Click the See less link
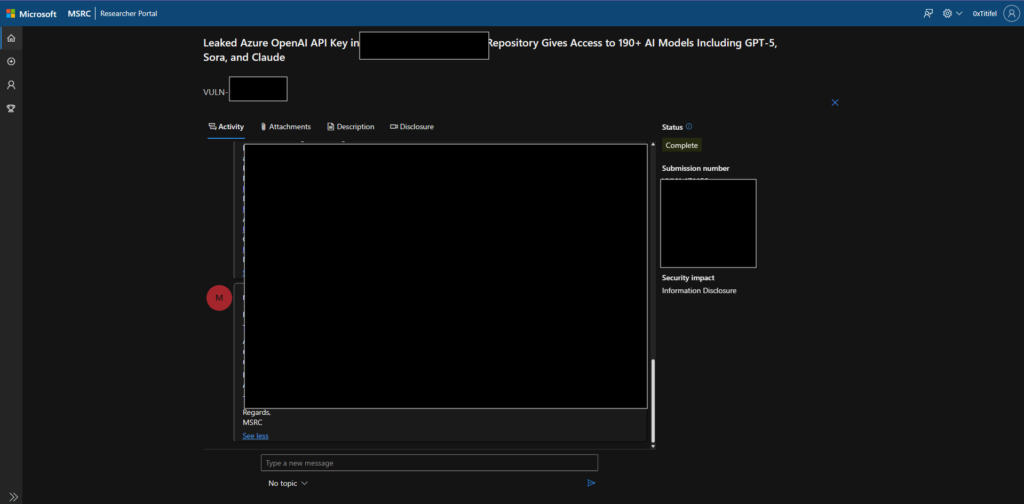This screenshot has width=1024, height=504. 255,436
